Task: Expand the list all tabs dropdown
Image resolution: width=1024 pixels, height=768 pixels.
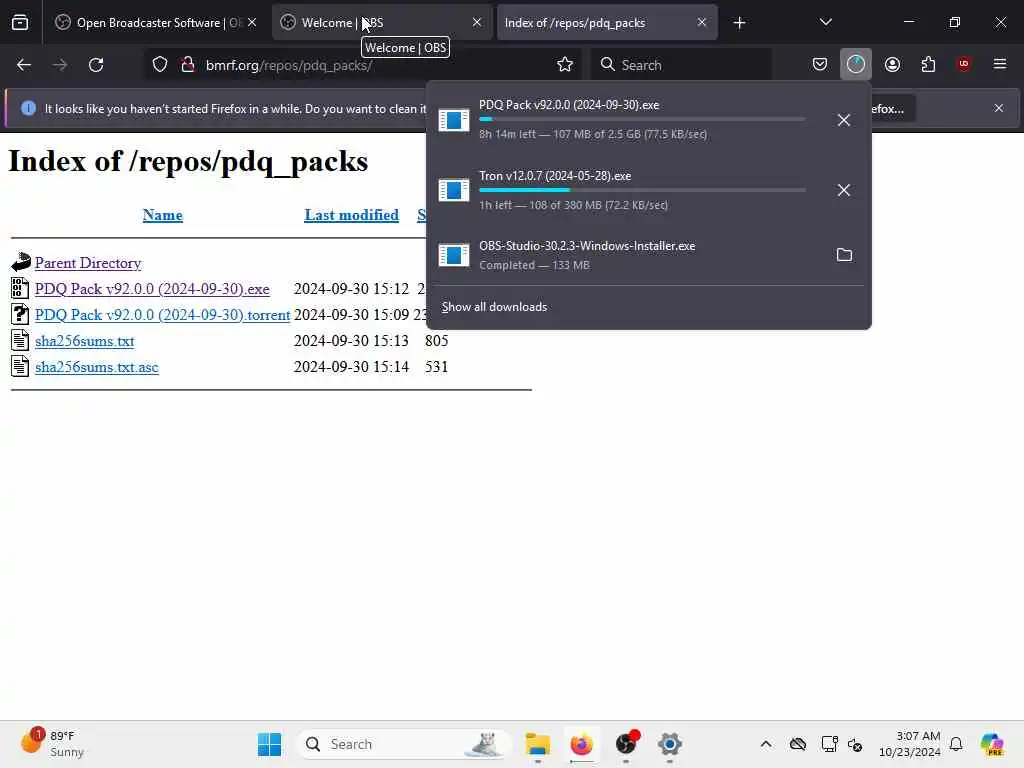Action: coord(825,22)
